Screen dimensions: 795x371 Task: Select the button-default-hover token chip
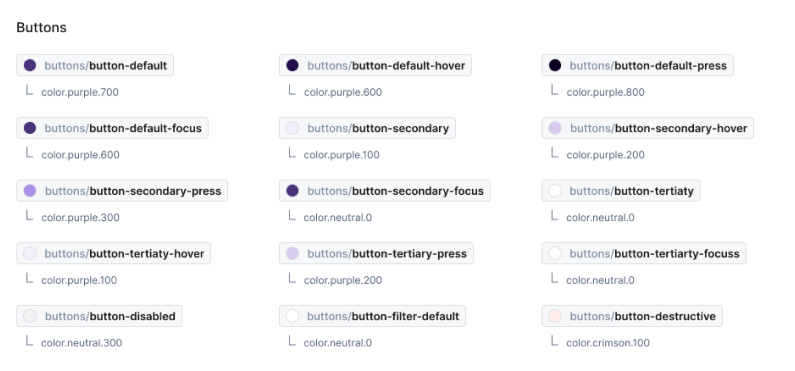click(375, 65)
